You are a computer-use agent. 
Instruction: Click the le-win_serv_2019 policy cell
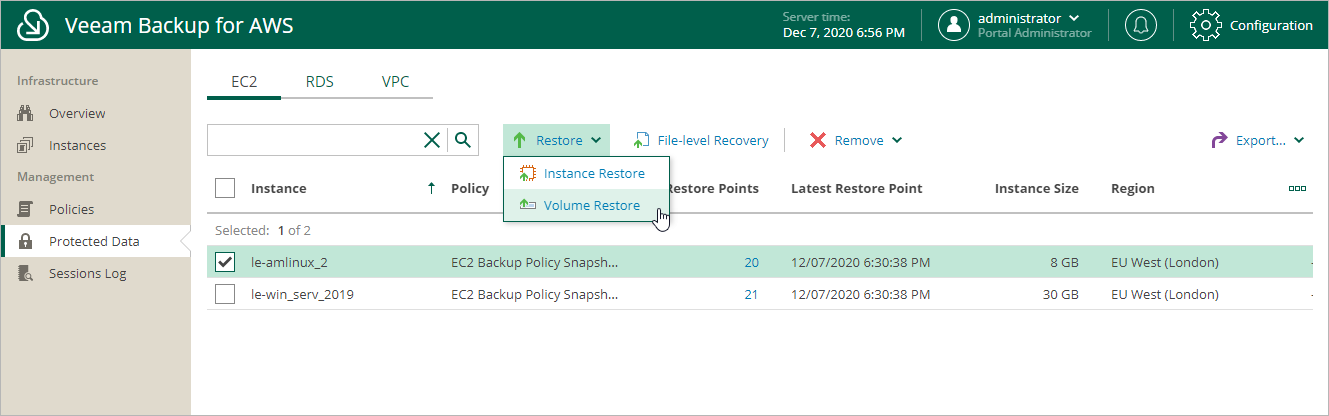[535, 294]
